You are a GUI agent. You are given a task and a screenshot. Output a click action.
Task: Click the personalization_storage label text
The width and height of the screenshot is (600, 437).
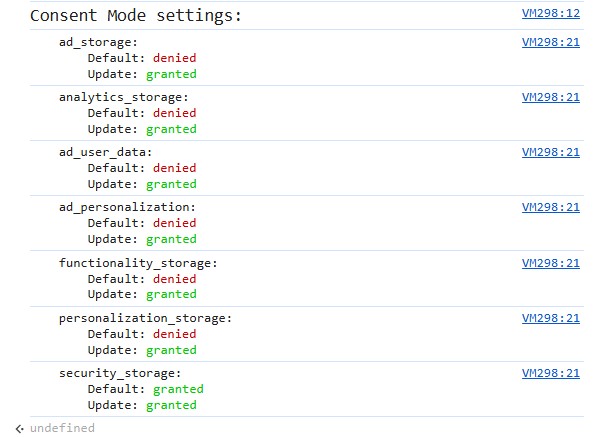[x=145, y=318]
